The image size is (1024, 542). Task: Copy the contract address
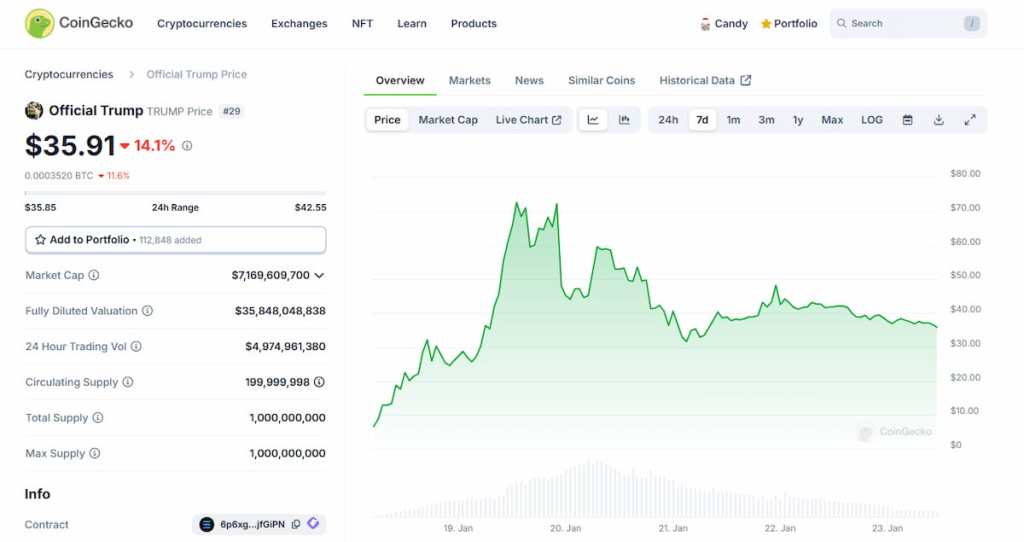pos(296,524)
